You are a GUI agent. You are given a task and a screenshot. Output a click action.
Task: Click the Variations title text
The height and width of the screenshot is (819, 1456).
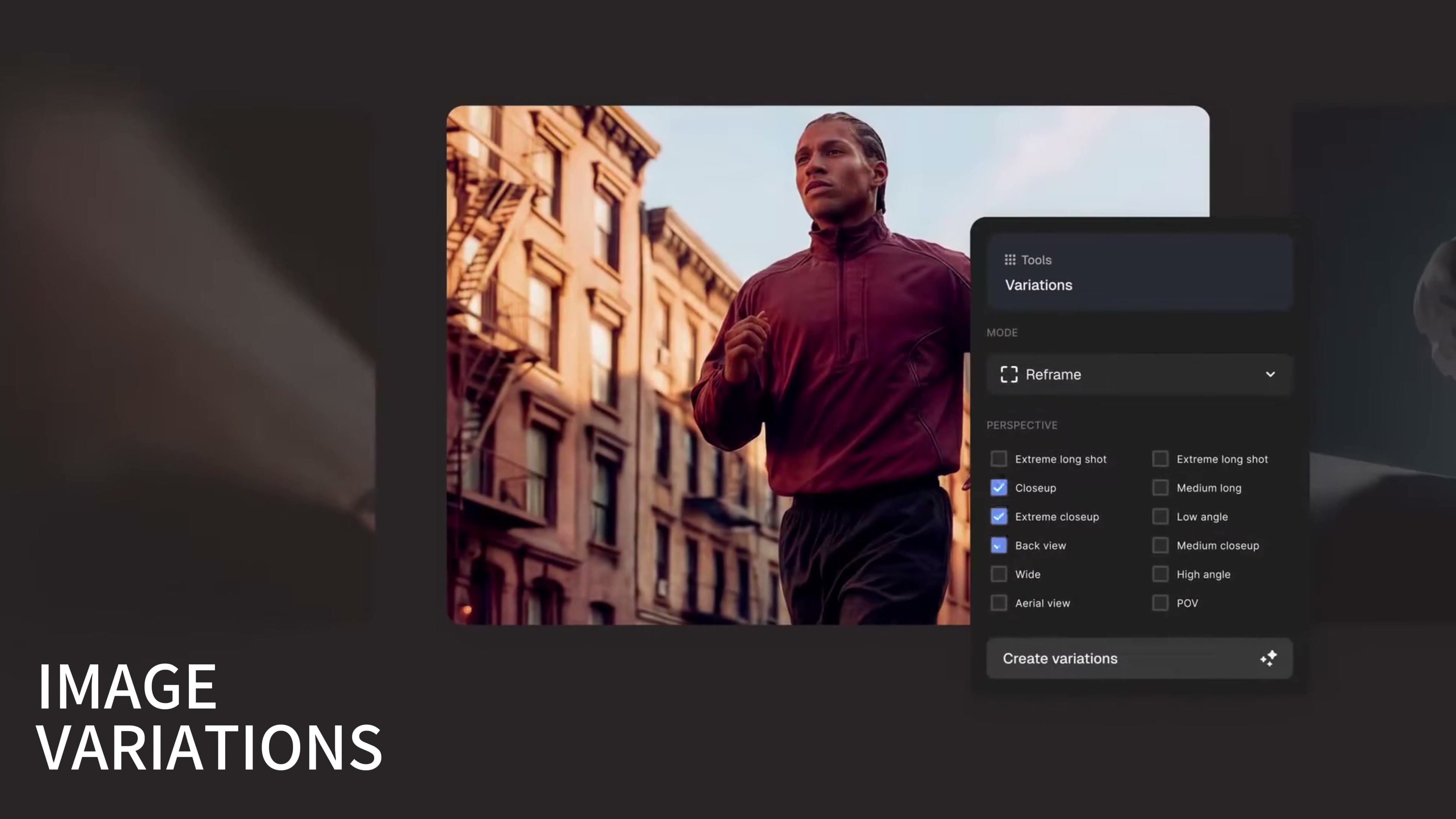click(1038, 285)
